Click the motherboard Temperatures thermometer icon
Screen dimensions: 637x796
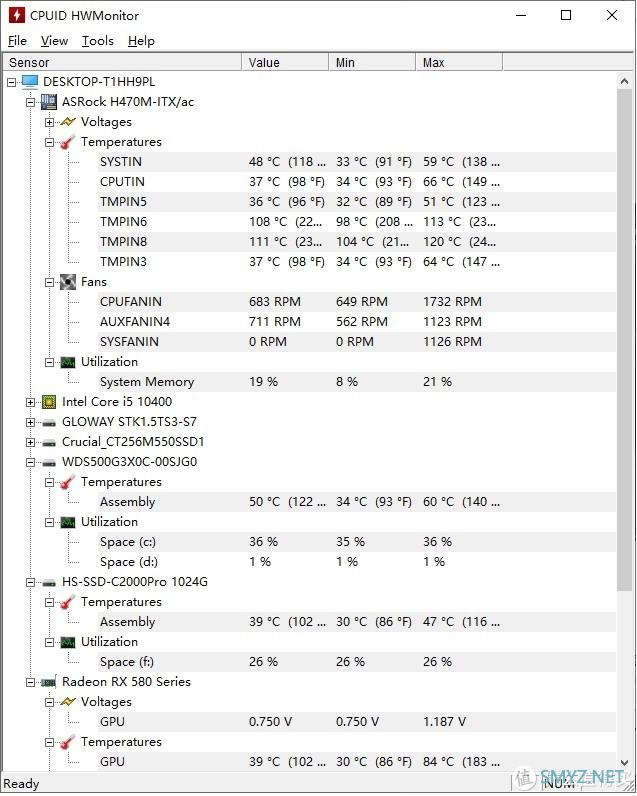68,142
